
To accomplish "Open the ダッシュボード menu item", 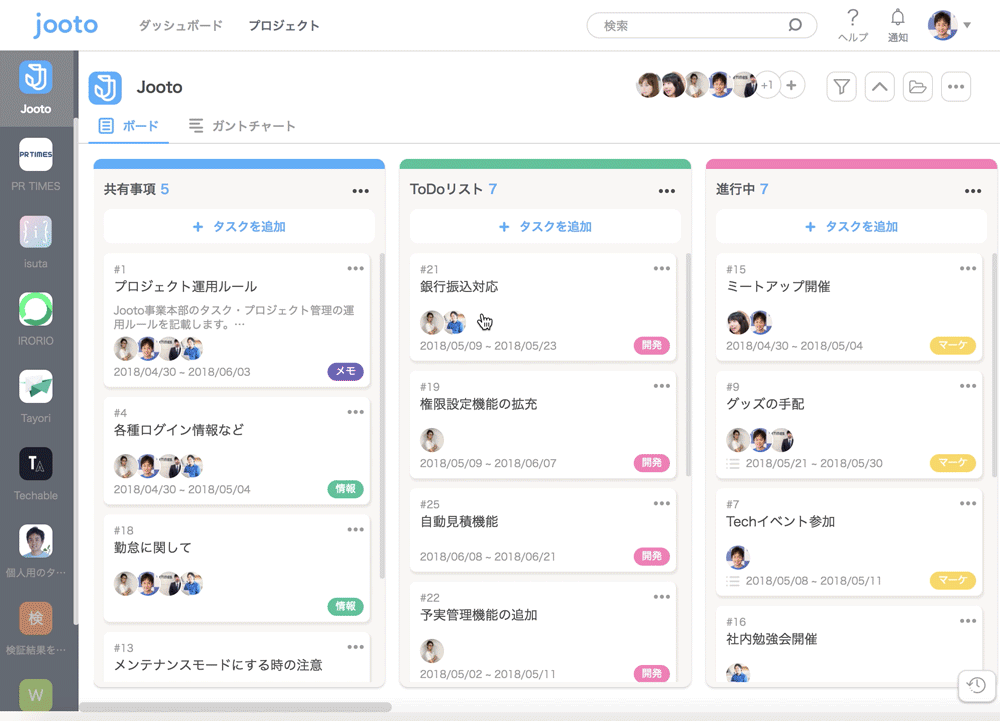I will [x=180, y=26].
